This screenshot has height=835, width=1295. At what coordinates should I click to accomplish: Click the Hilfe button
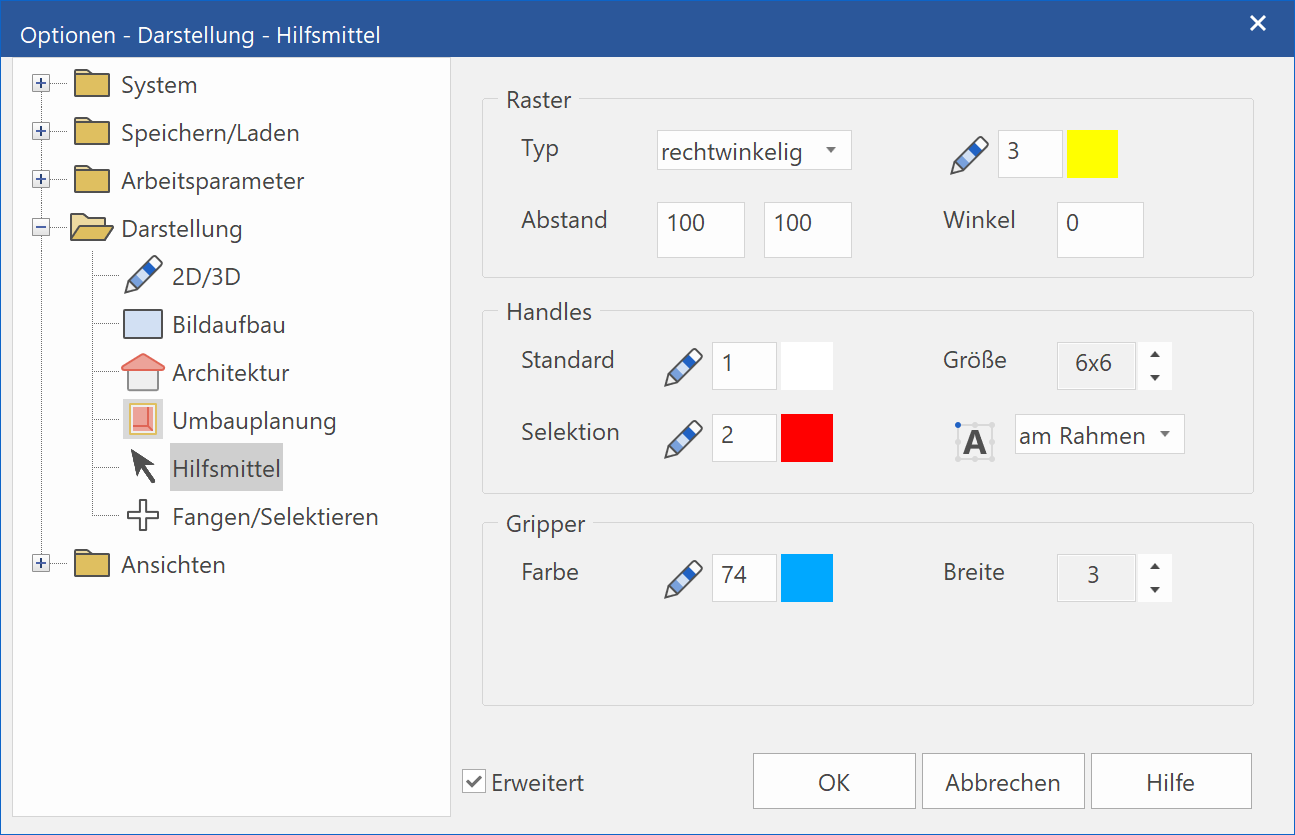pyautogui.click(x=1171, y=781)
